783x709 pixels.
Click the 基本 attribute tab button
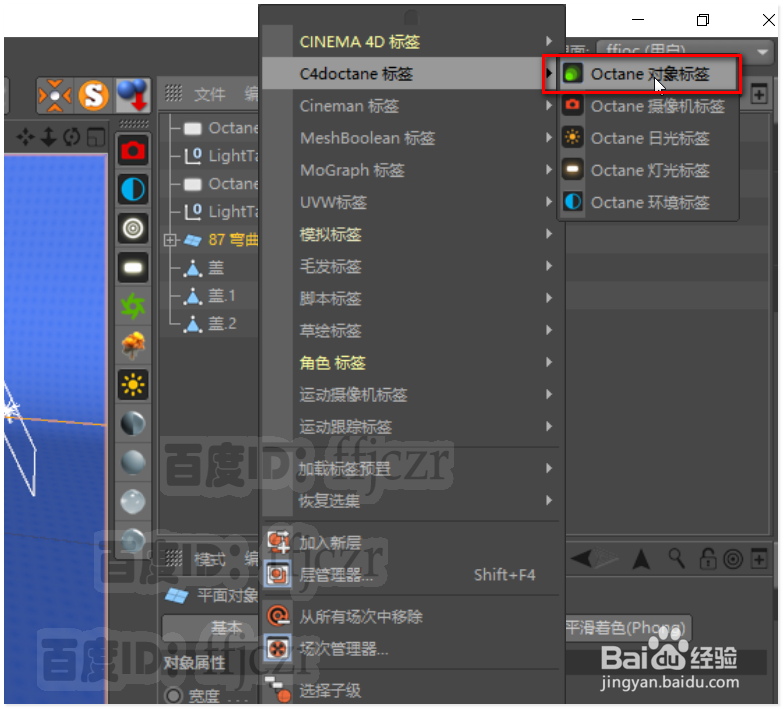[x=210, y=628]
